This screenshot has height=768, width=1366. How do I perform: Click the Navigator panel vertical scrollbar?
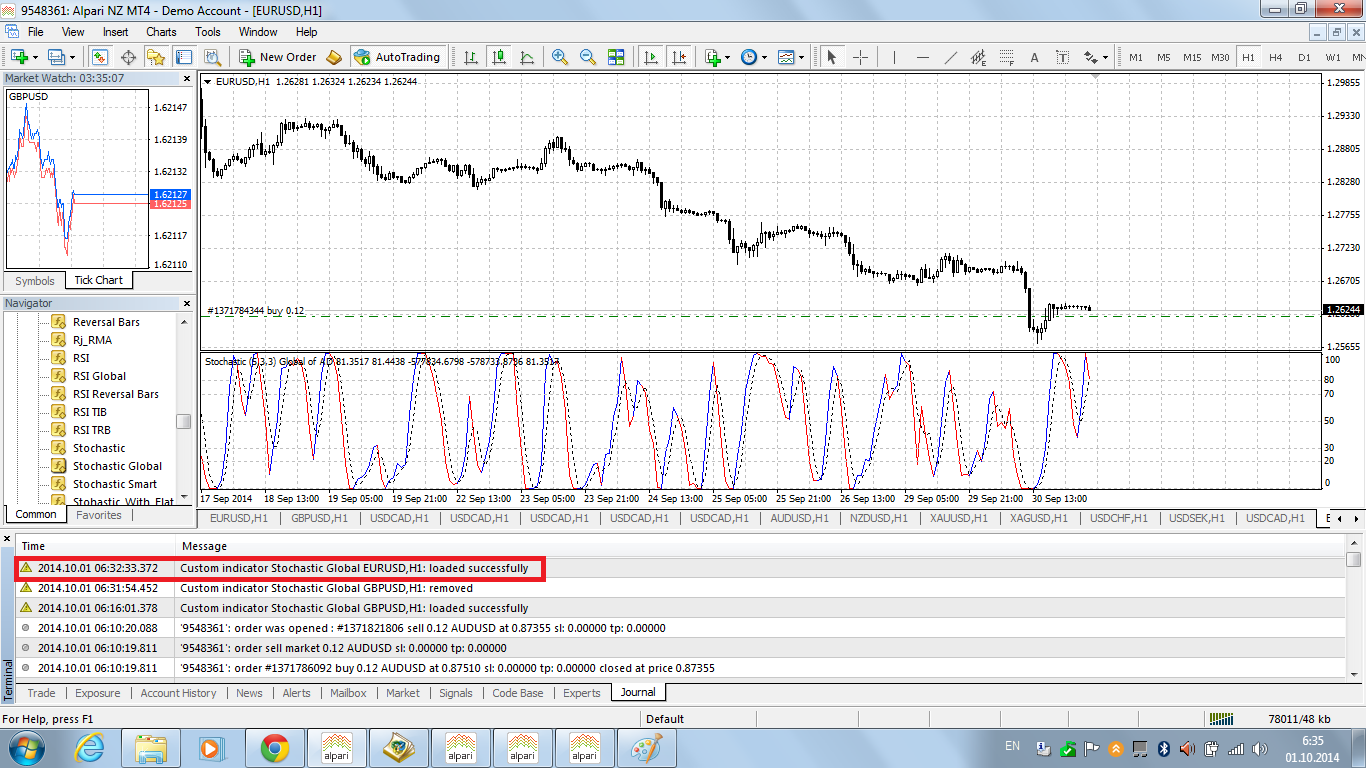(x=184, y=421)
